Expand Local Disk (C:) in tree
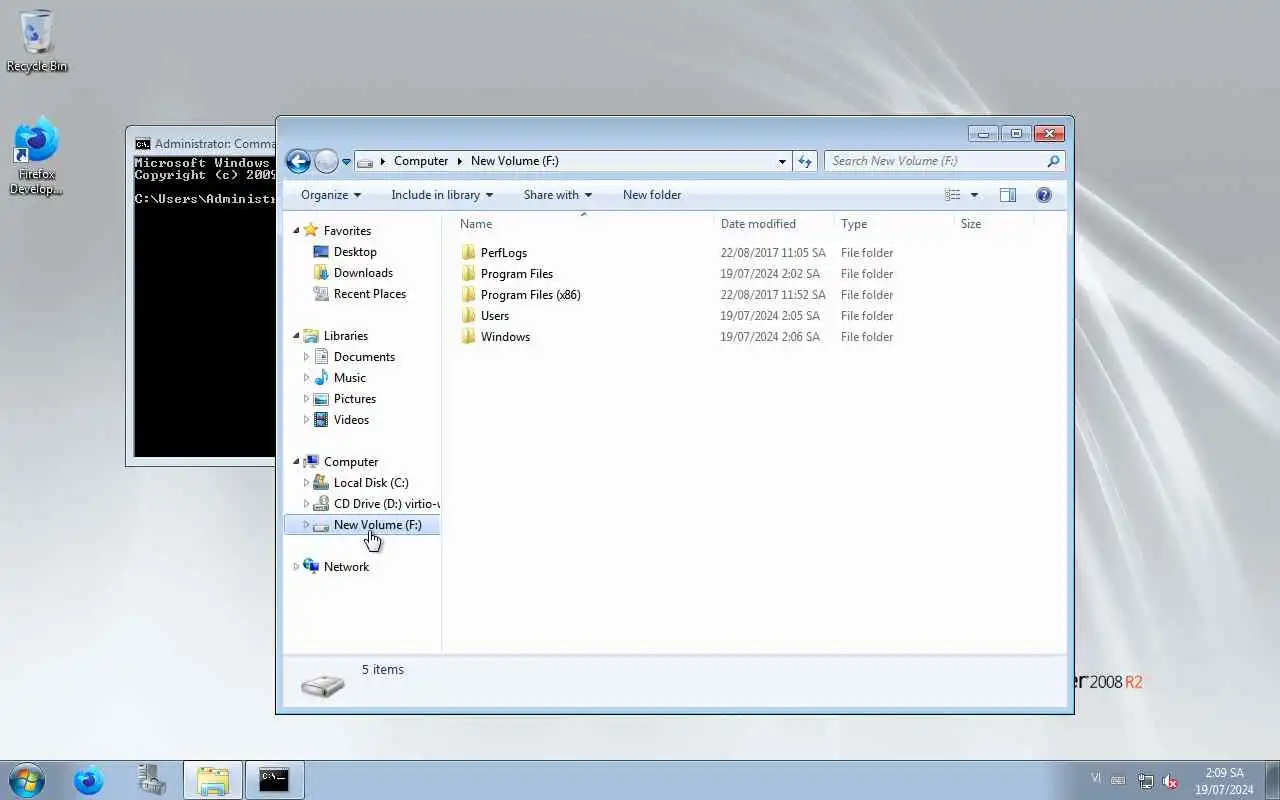 306,483
